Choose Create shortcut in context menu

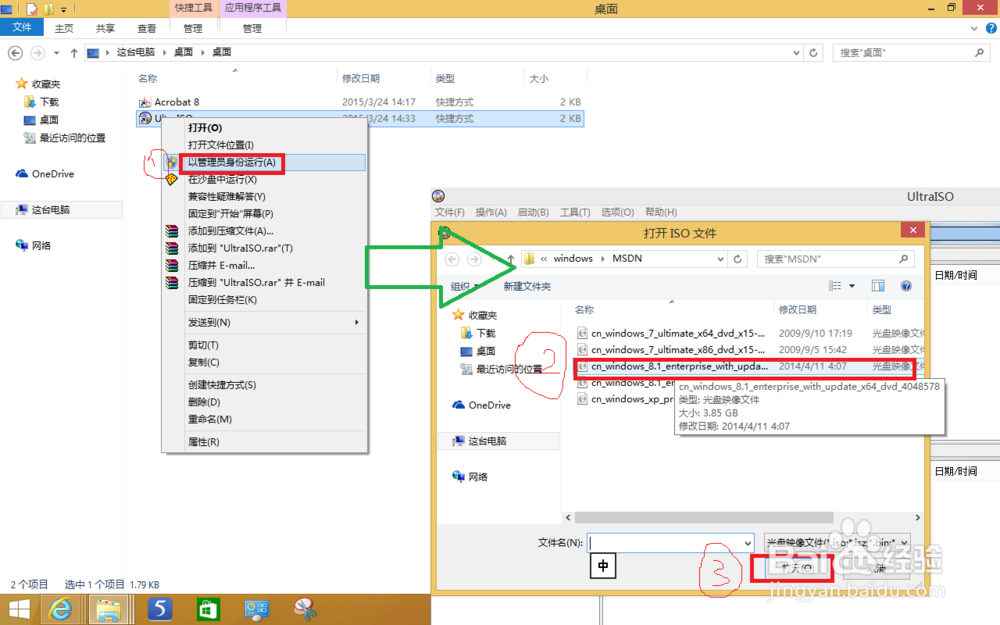point(221,385)
